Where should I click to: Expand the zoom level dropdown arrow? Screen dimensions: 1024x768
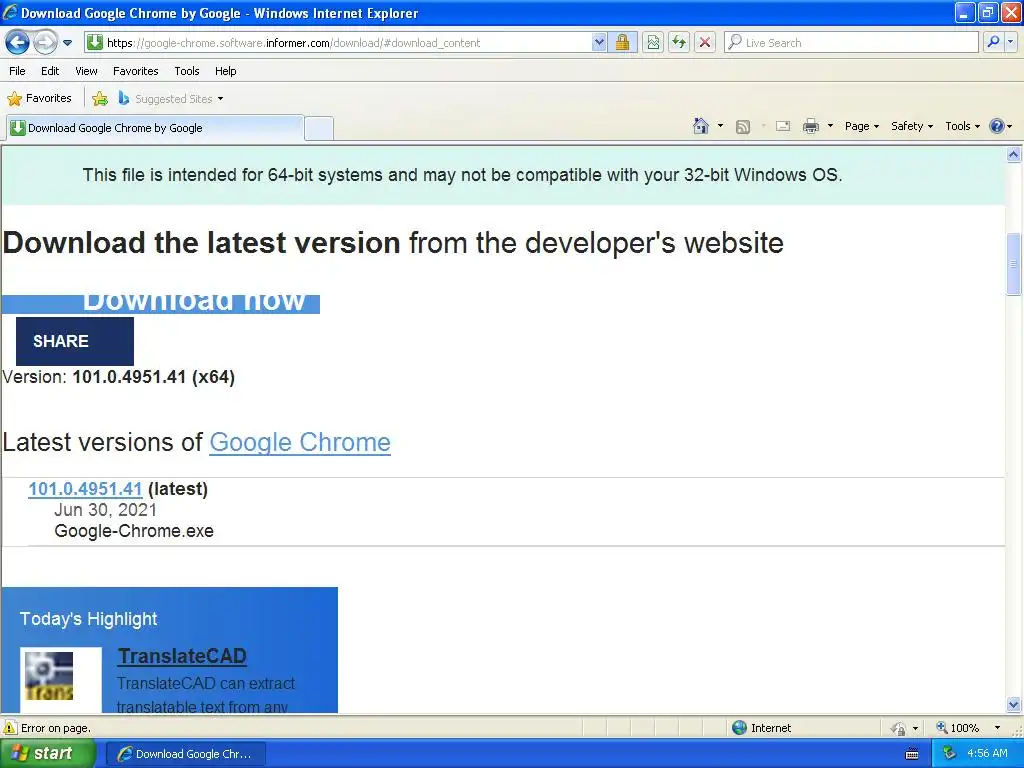click(x=997, y=728)
